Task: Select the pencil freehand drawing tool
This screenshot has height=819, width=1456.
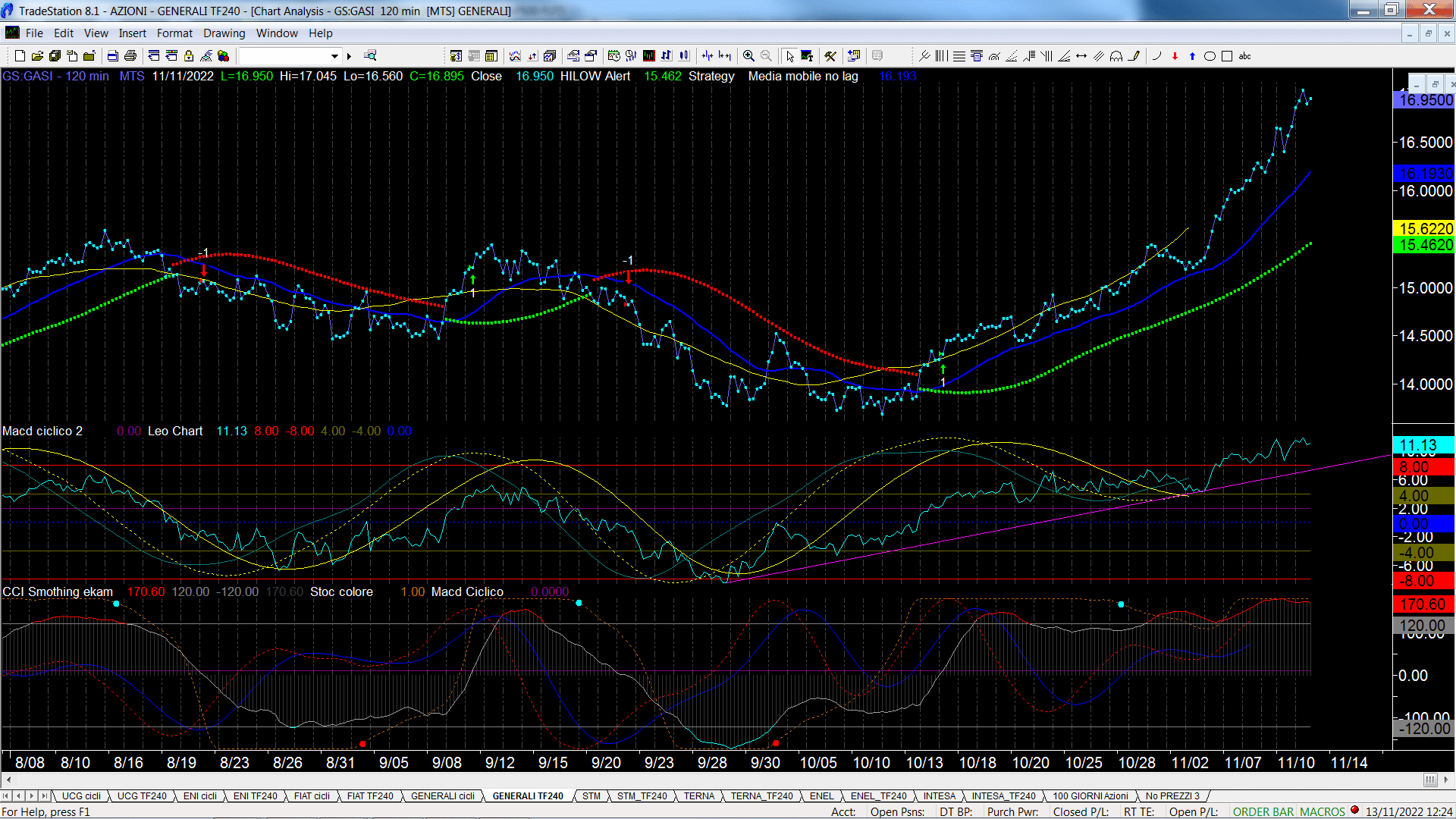Action: coord(1134,55)
